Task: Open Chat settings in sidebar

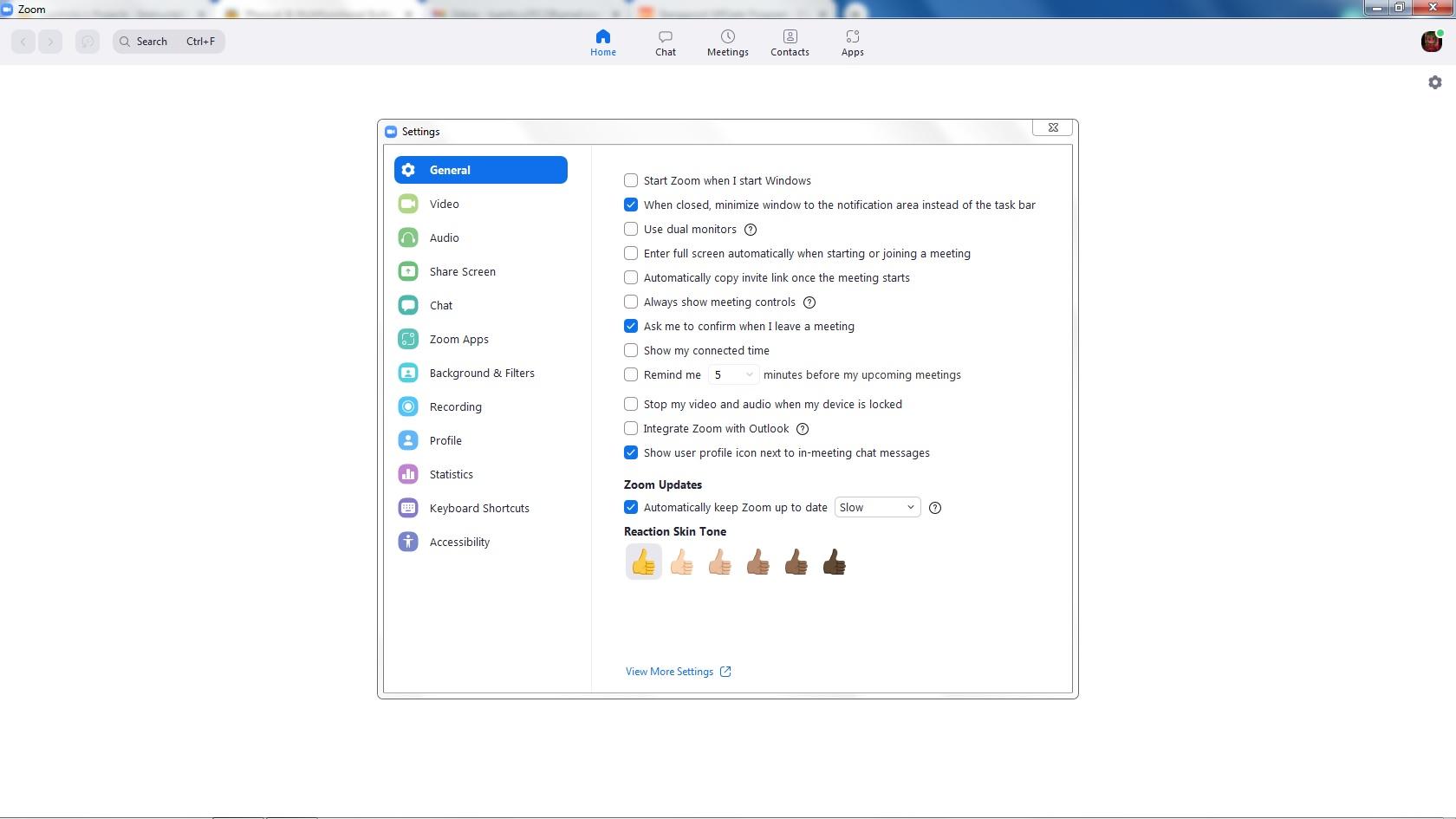Action: (481, 305)
